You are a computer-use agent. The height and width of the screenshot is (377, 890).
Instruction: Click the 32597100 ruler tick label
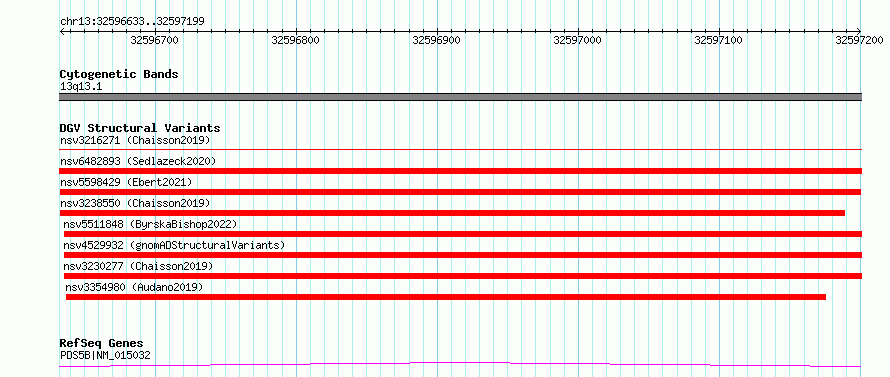click(x=719, y=40)
